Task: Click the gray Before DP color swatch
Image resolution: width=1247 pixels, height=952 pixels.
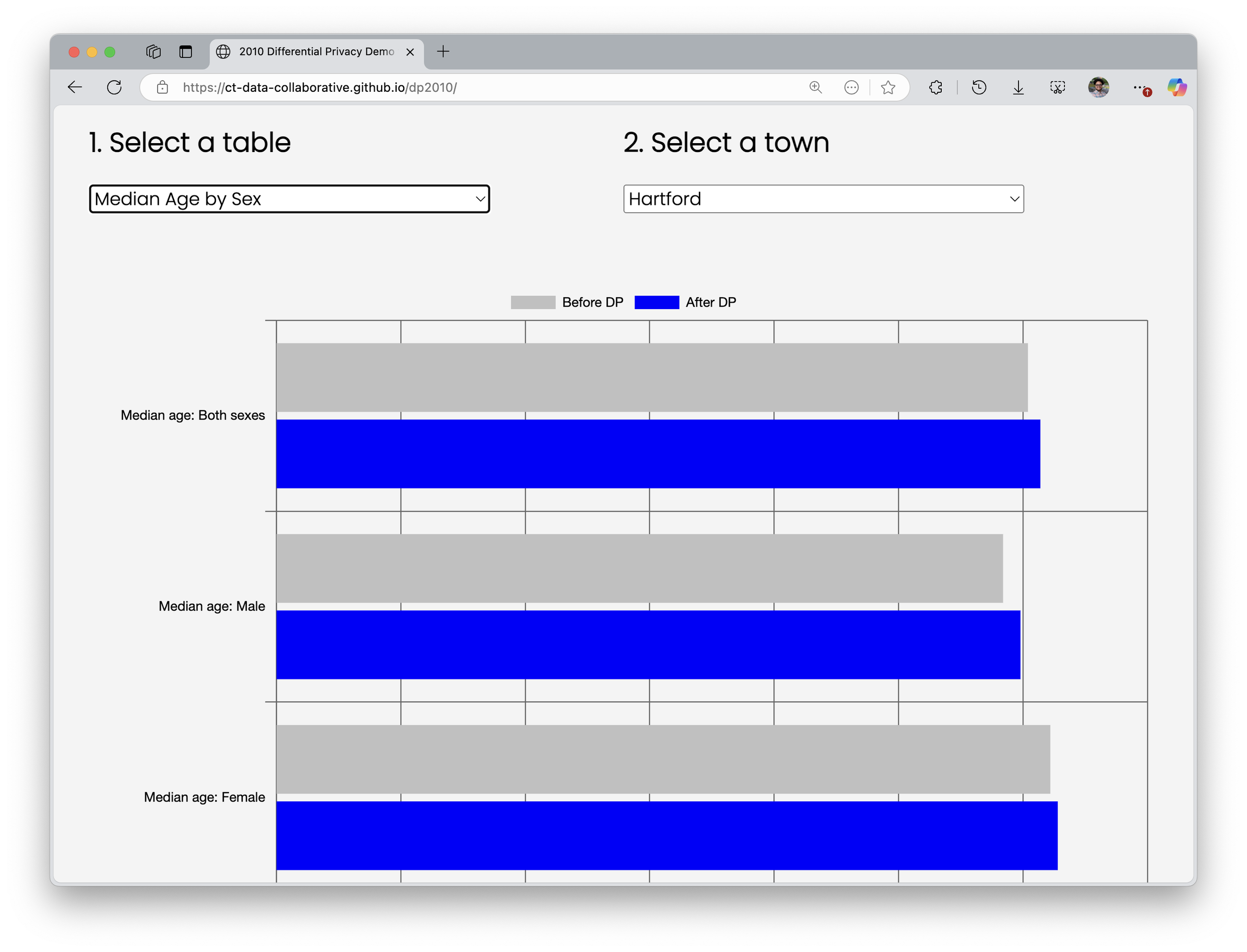Action: point(532,302)
